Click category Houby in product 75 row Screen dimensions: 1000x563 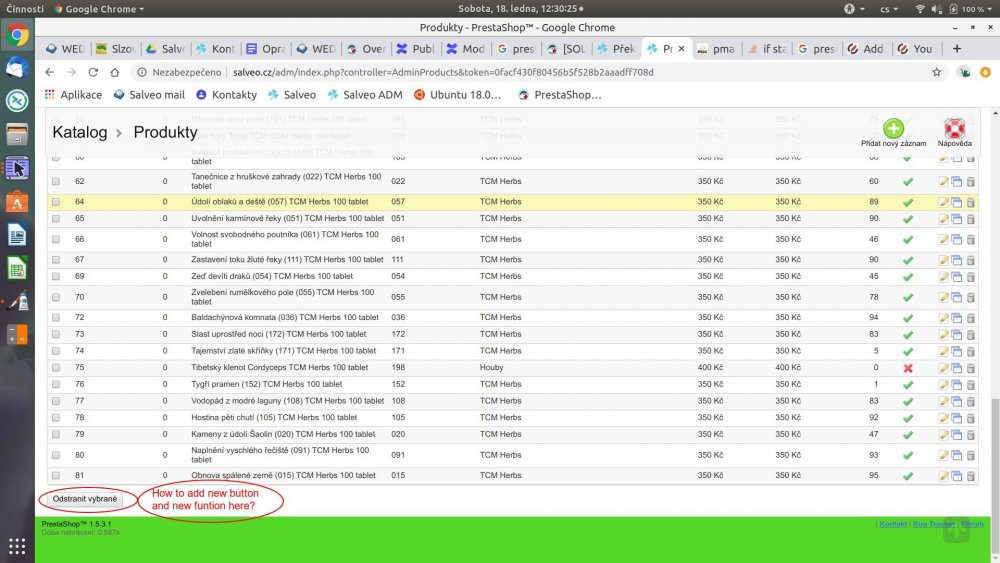point(492,368)
